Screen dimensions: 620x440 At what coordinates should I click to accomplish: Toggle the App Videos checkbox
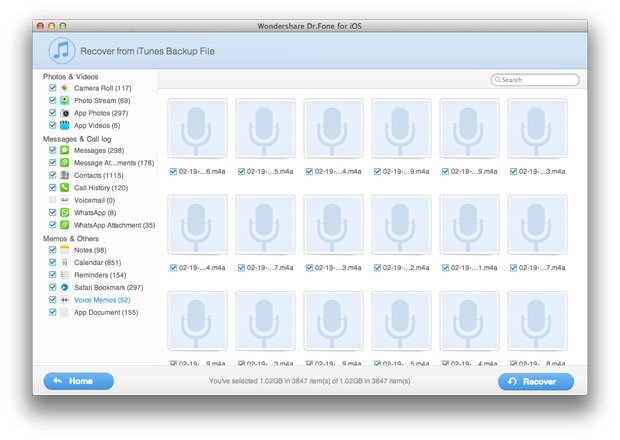(x=52, y=125)
